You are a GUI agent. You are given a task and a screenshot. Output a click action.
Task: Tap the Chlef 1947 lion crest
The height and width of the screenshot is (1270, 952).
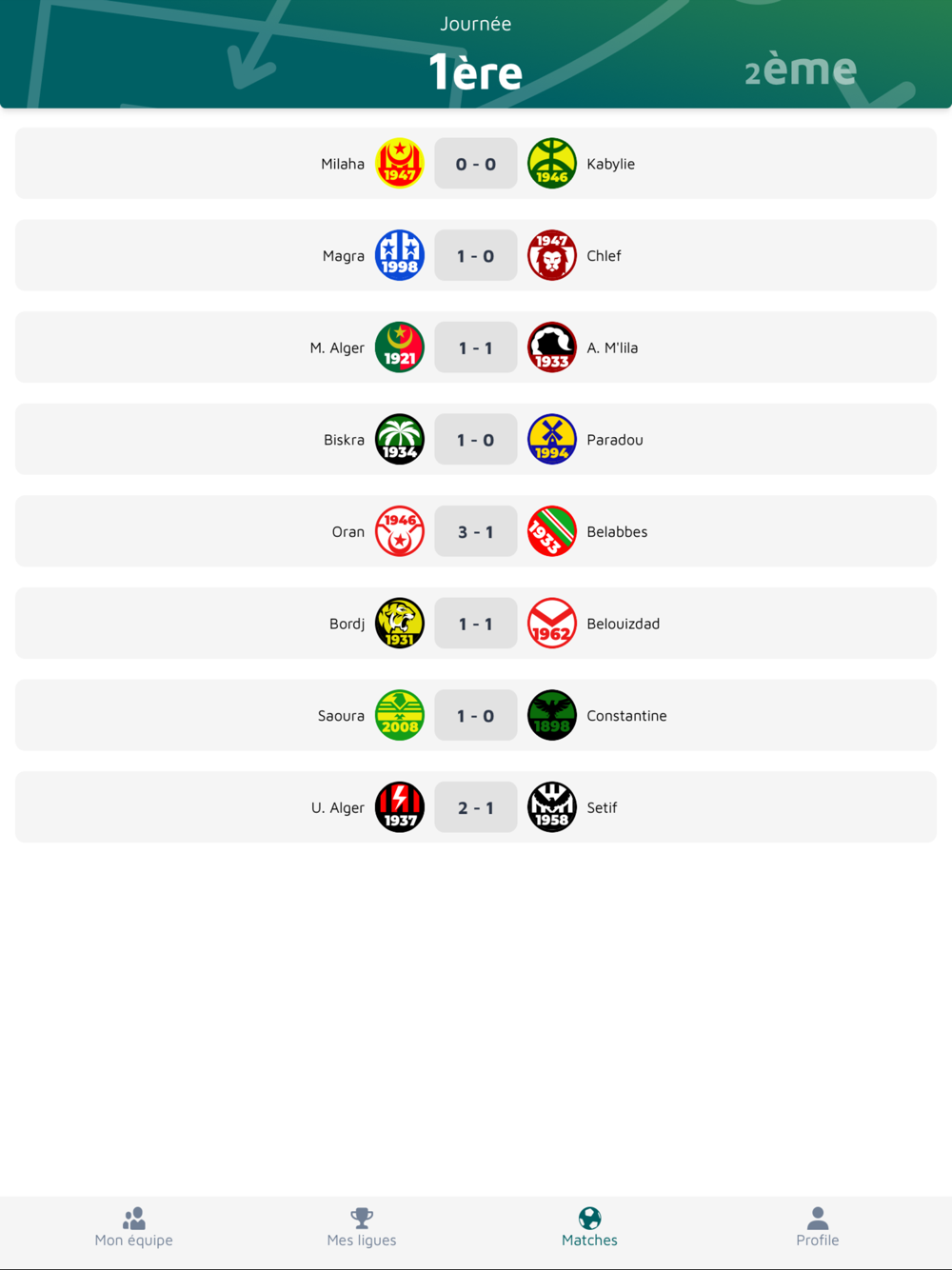552,255
